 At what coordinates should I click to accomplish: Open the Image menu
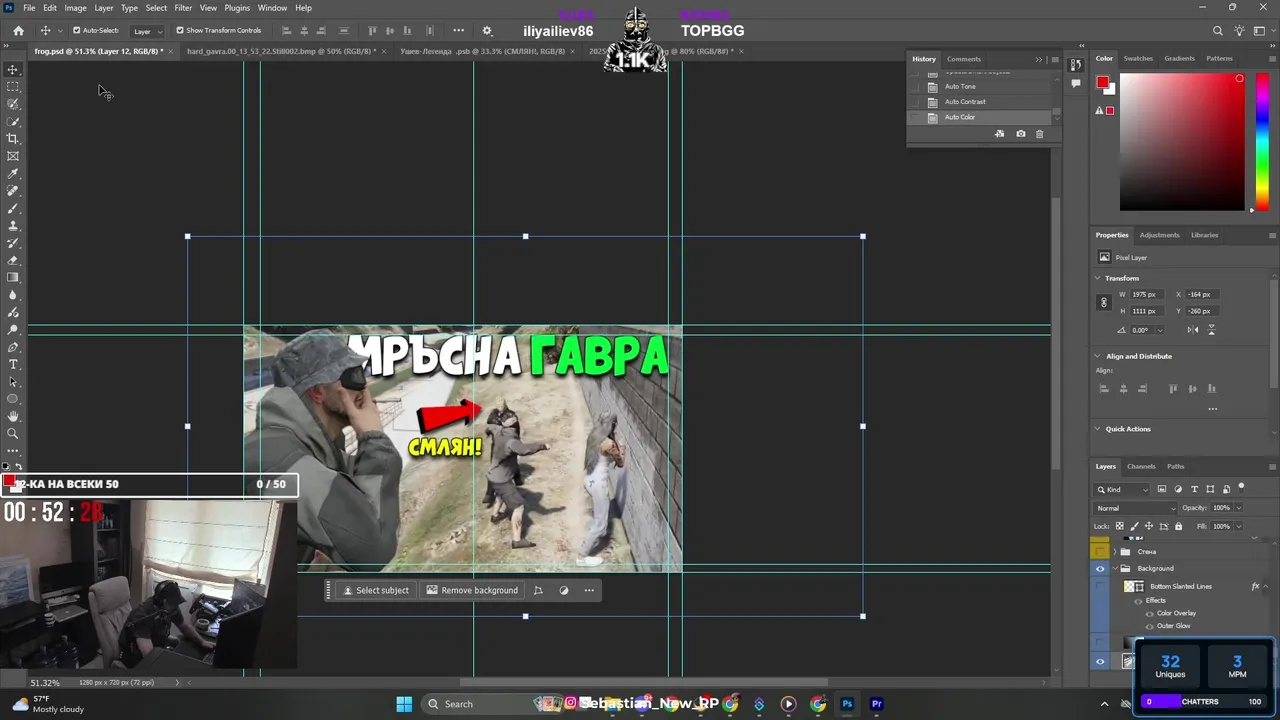point(76,8)
